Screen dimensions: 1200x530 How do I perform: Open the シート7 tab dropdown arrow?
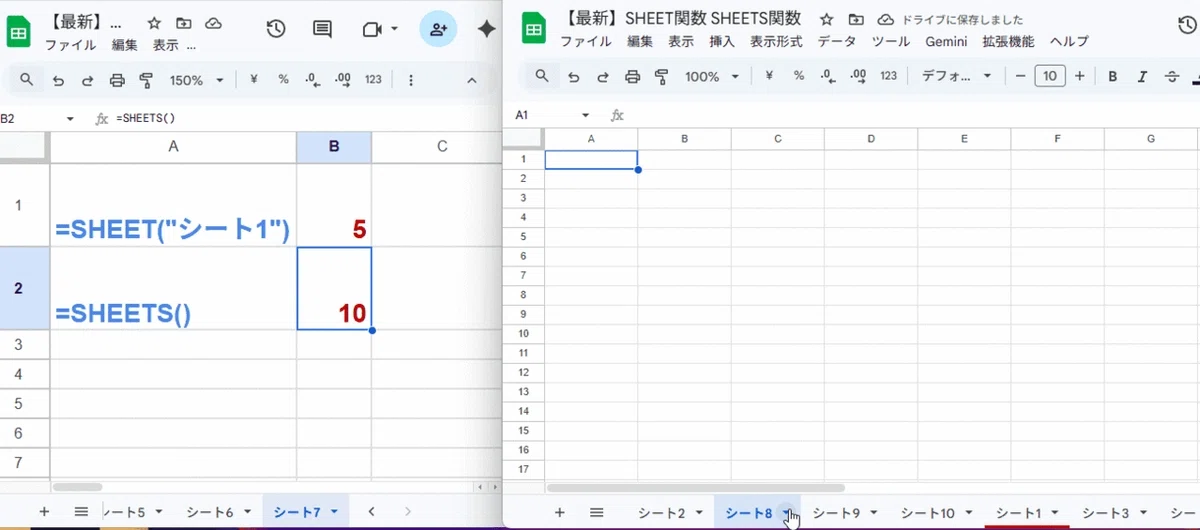pyautogui.click(x=333, y=512)
